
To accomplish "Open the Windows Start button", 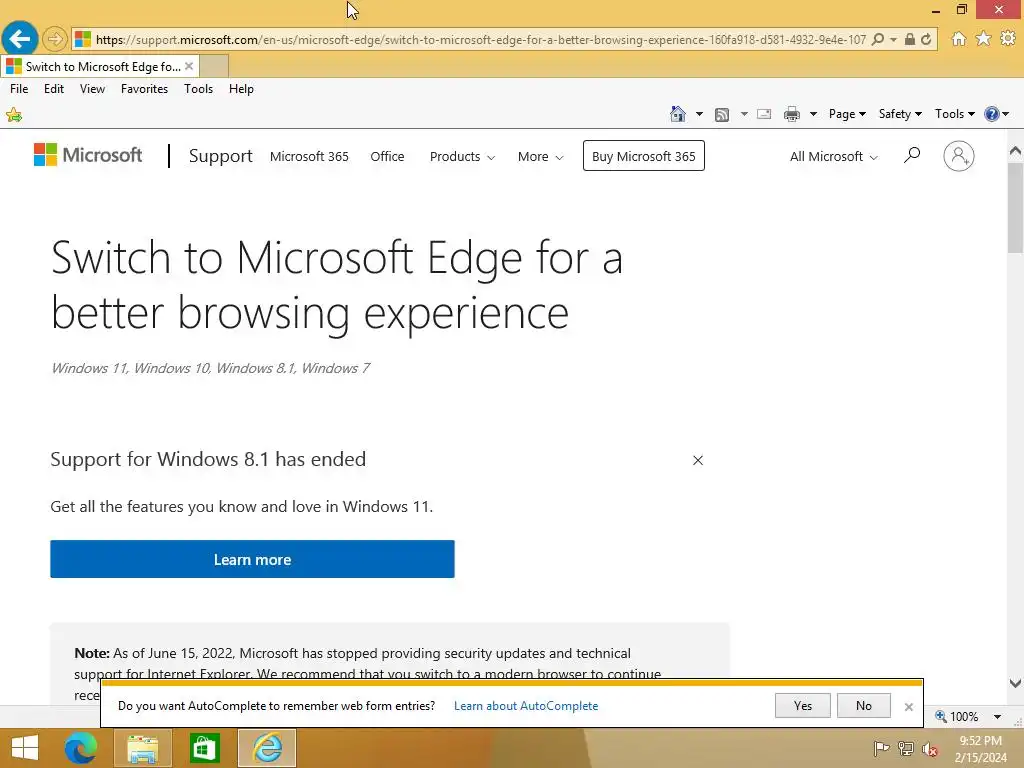I will (x=25, y=748).
